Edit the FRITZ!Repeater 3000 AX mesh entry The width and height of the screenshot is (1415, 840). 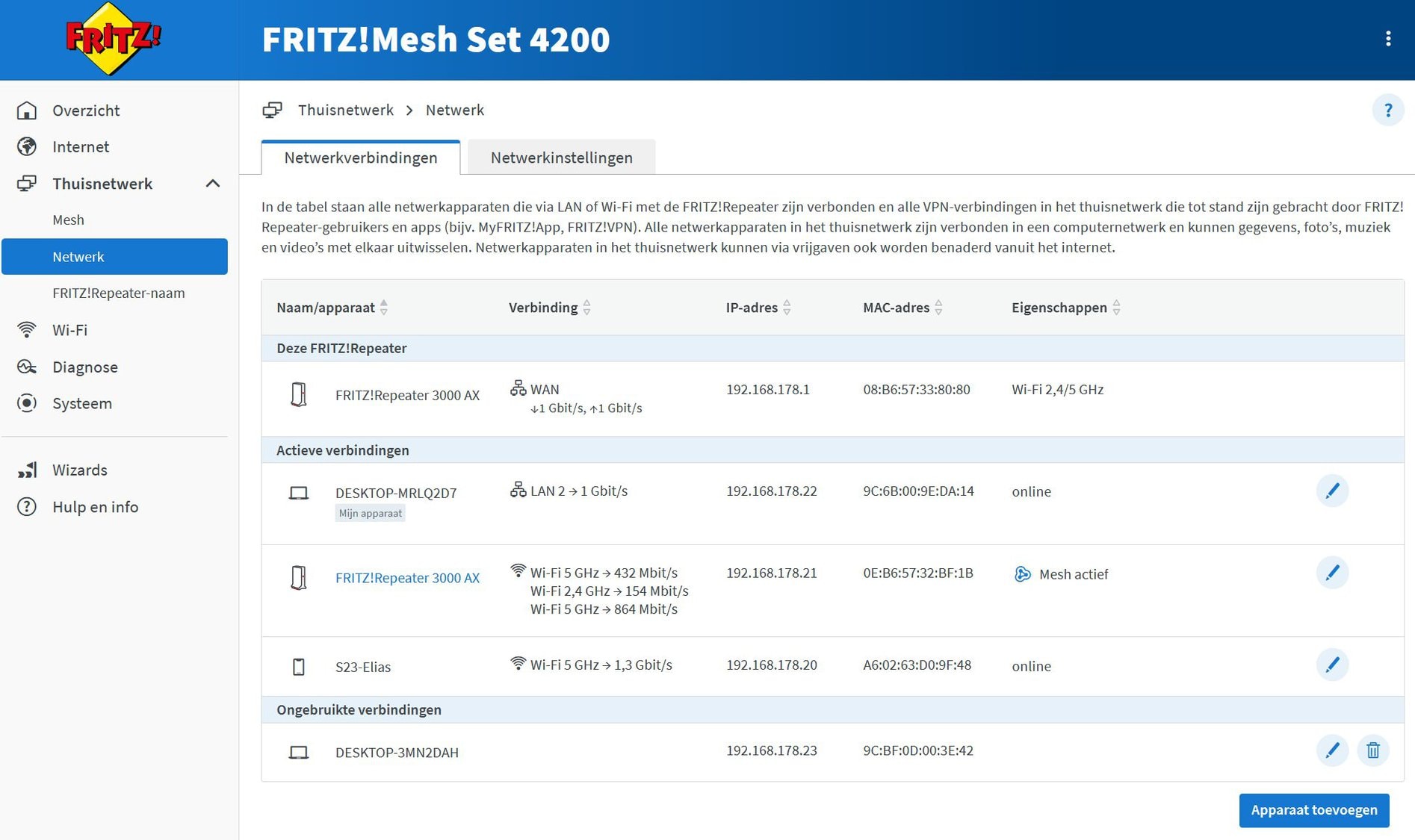(1331, 573)
